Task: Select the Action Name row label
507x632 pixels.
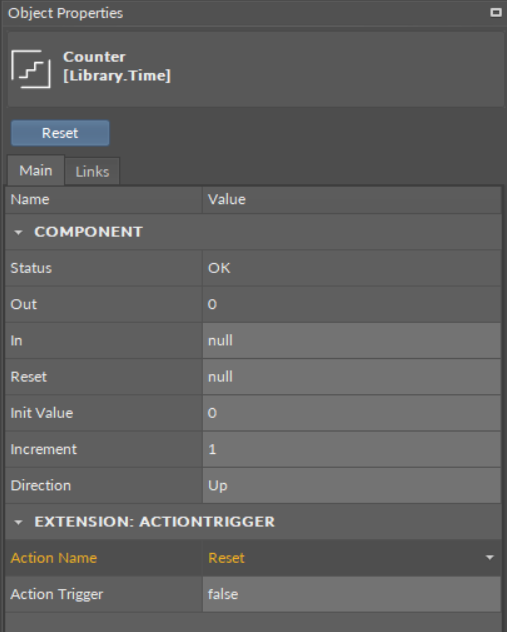Action: coord(54,558)
